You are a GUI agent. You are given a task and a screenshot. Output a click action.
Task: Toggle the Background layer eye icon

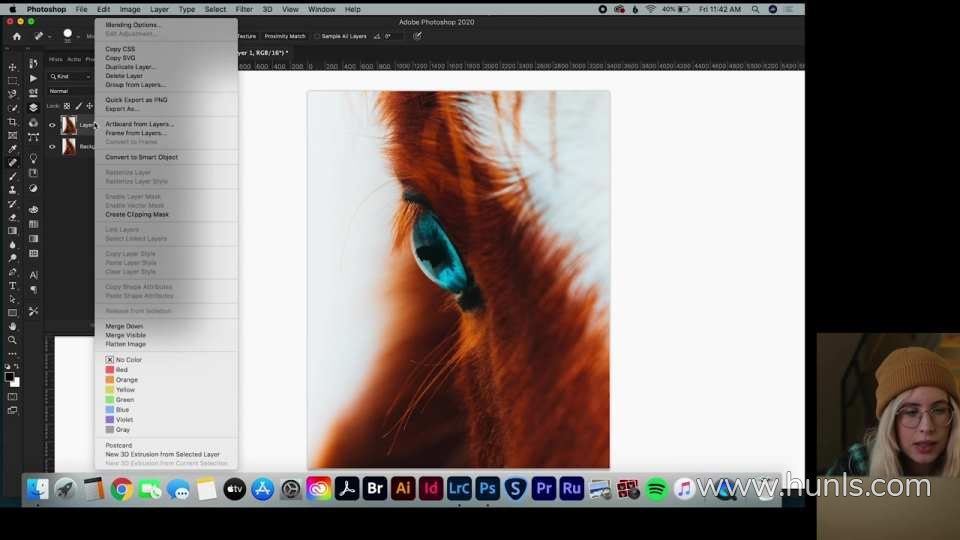[x=52, y=146]
